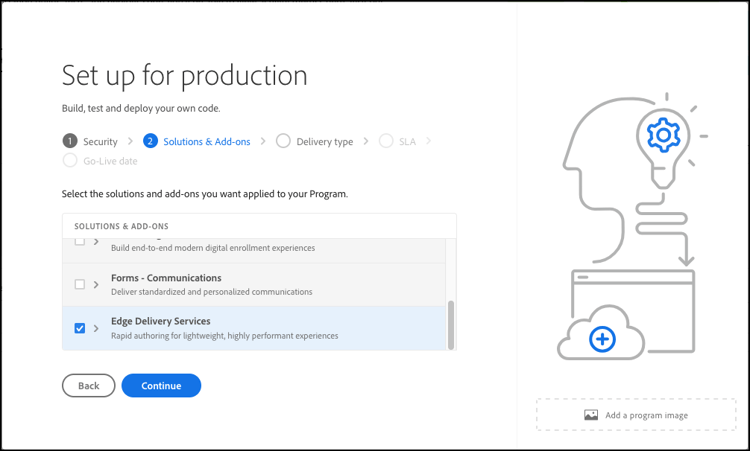Click the picture icon beside Add a program image
The image size is (750, 451).
coord(591,415)
